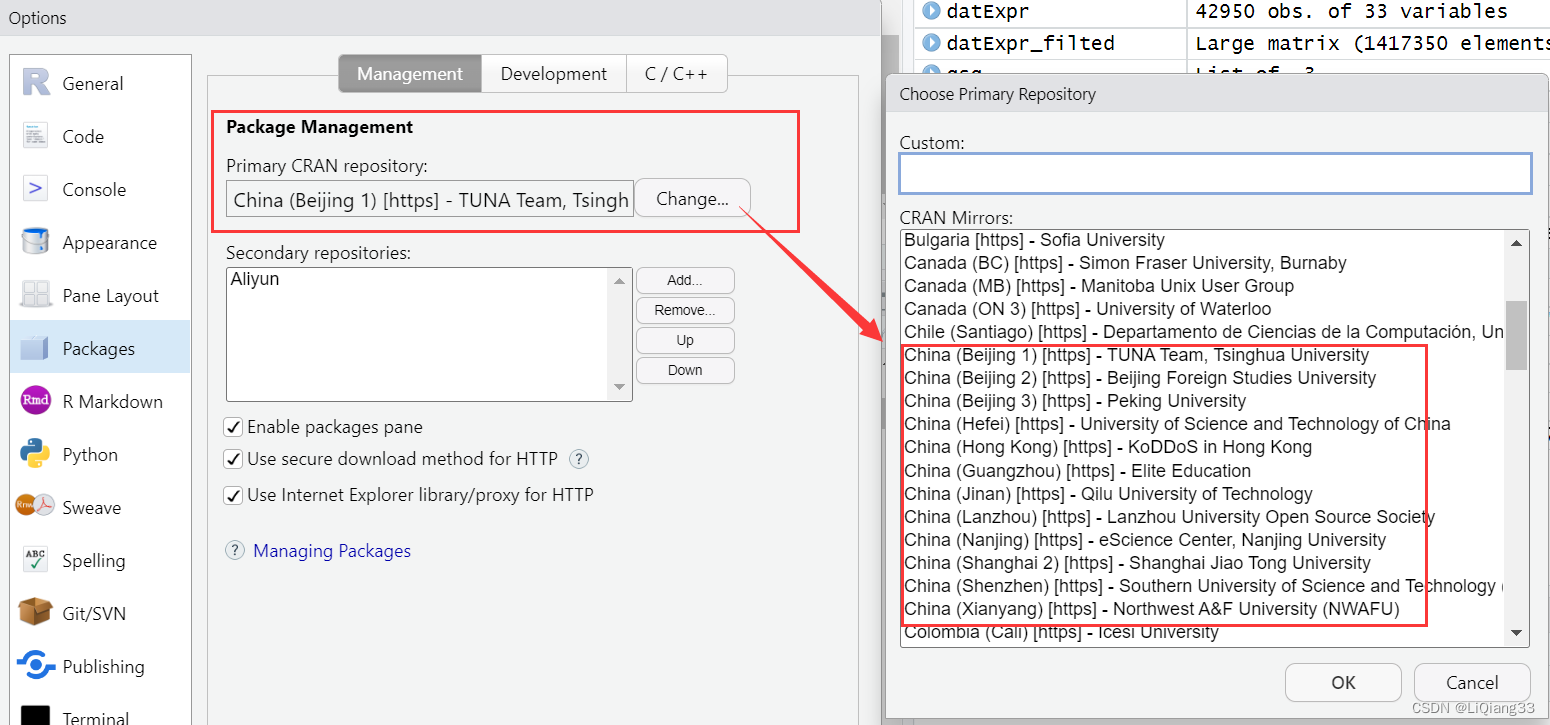
Task: Toggle Use secure download method for HTTP
Action: 233,460
